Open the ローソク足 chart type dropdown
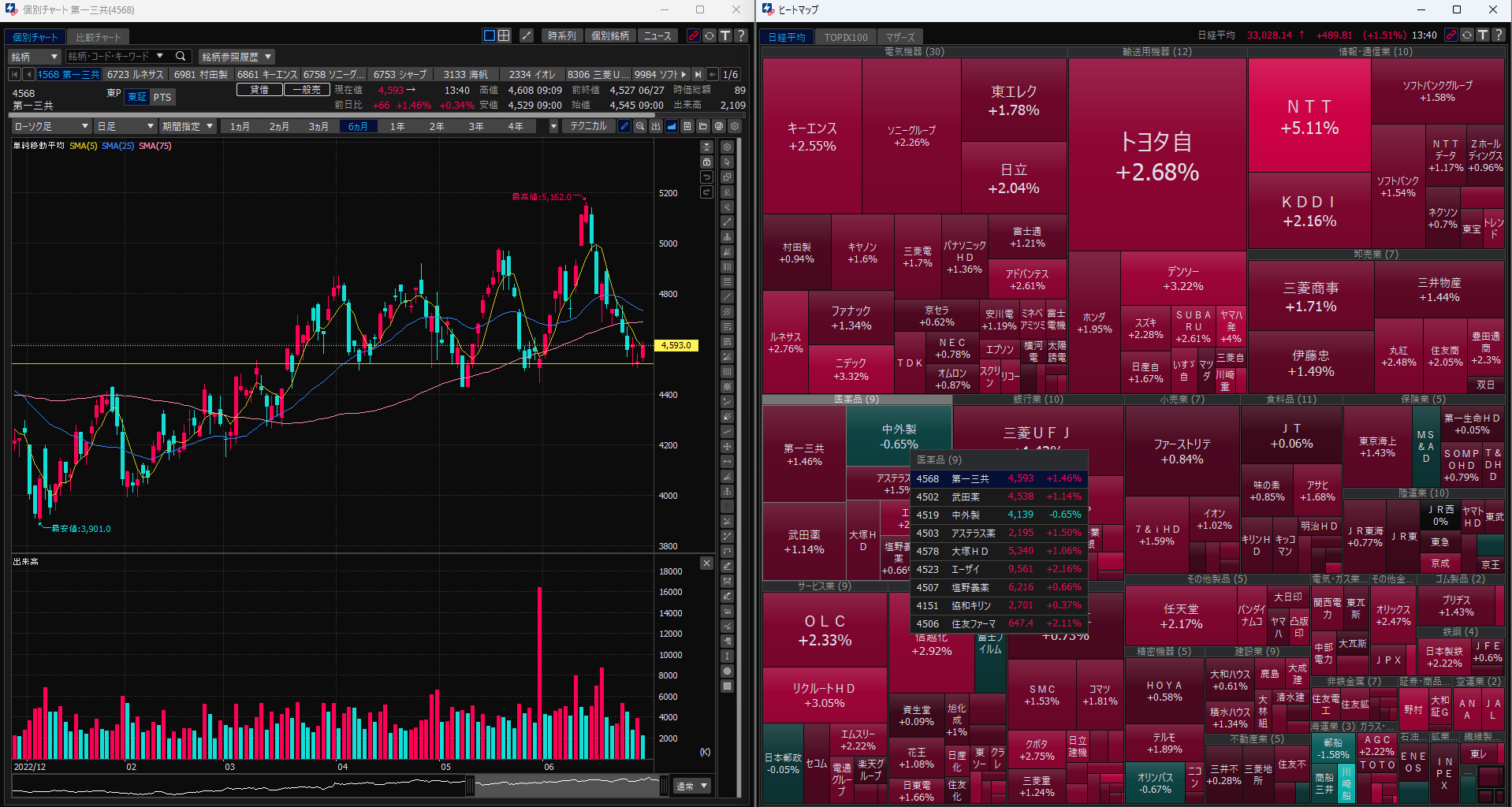Screen dimensions: 1512x807 (x=51, y=126)
